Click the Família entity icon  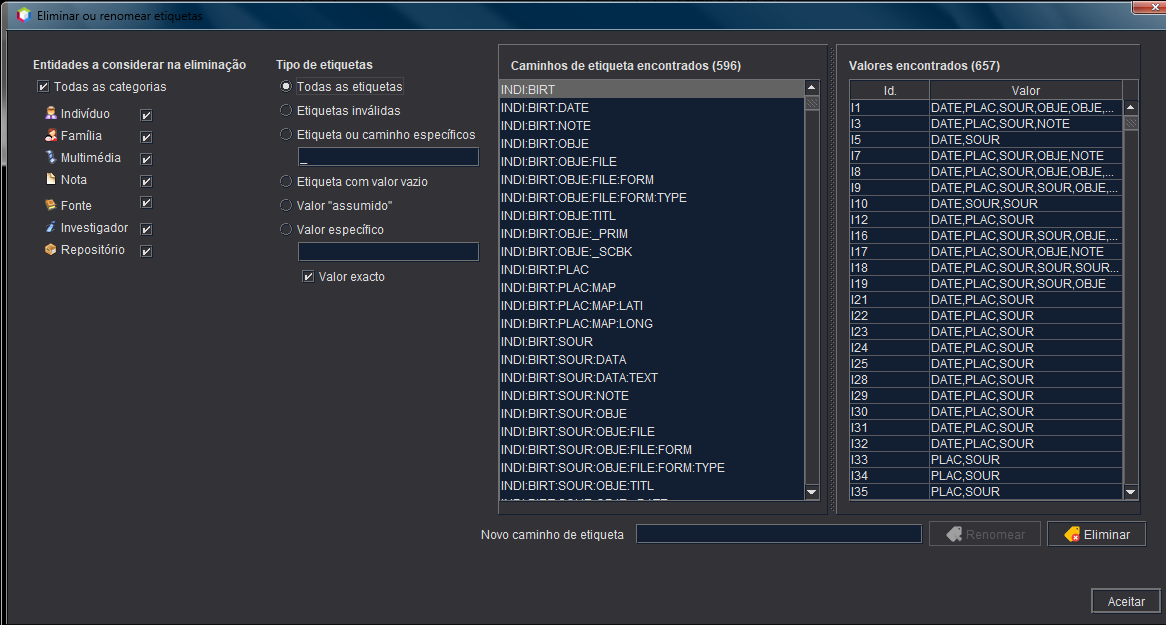click(51, 136)
